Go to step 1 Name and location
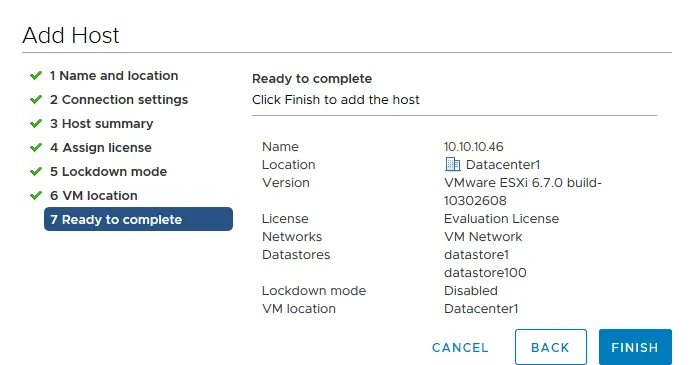The width and height of the screenshot is (694, 365). [x=114, y=76]
